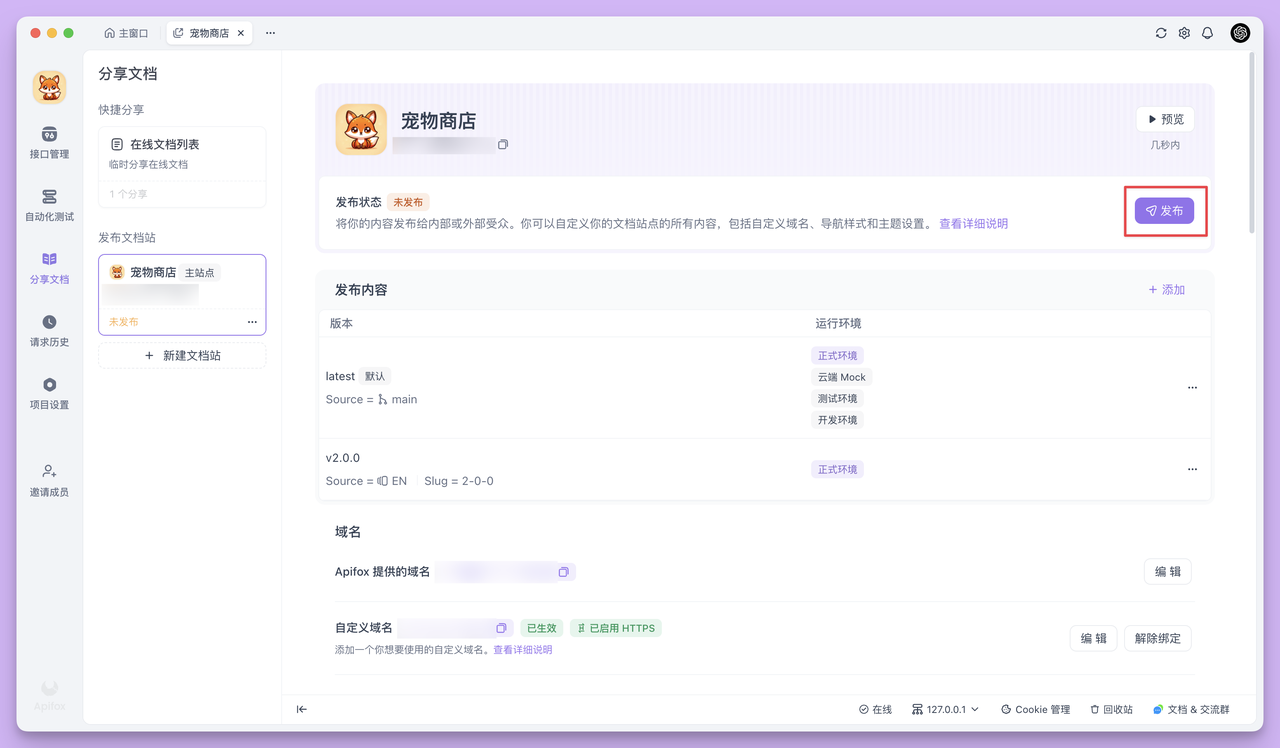Select 分享文档 sidebar icon
The width and height of the screenshot is (1280, 748).
(49, 259)
